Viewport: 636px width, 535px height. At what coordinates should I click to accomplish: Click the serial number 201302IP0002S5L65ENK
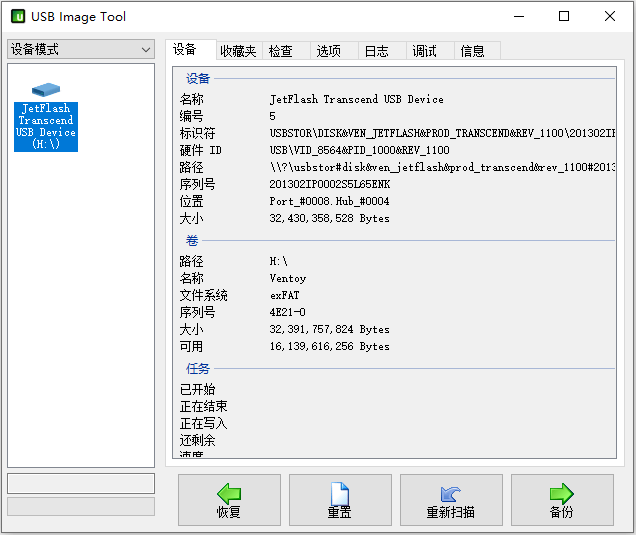pyautogui.click(x=330, y=185)
